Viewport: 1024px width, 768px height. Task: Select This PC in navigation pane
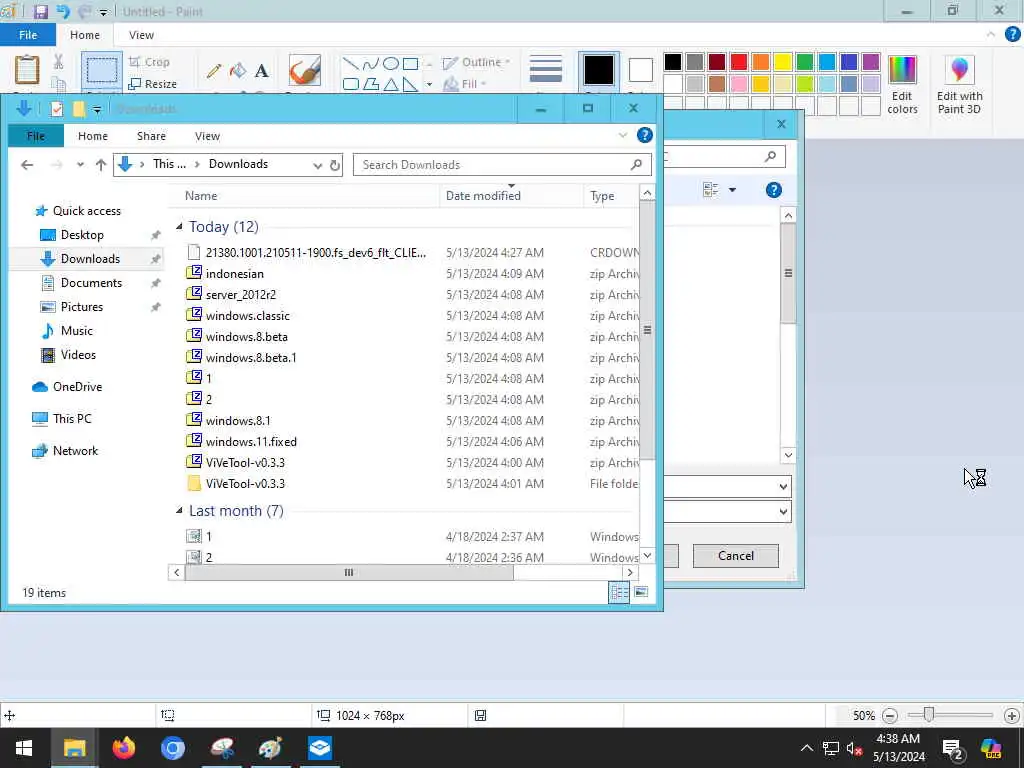coord(72,419)
